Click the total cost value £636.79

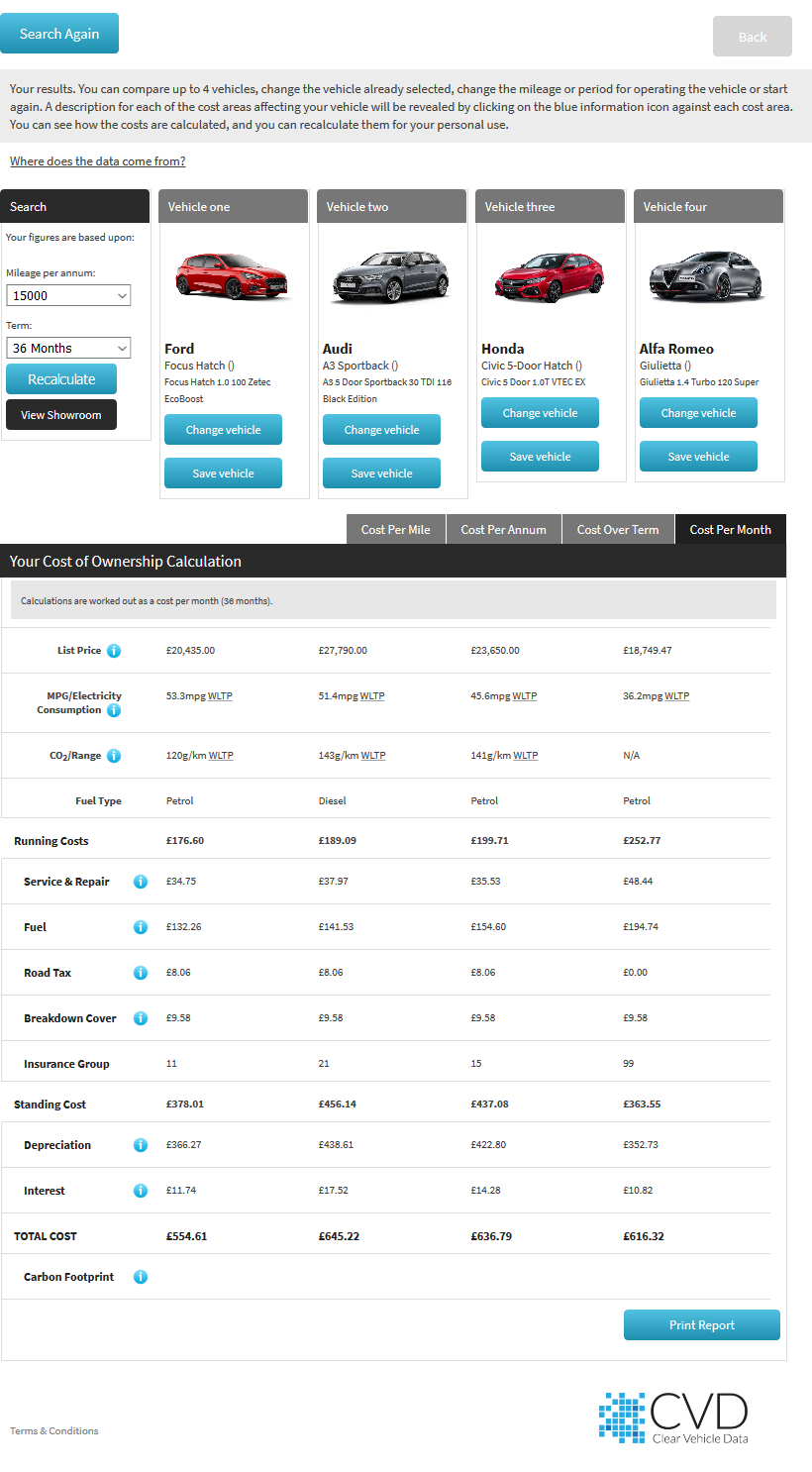pyautogui.click(x=492, y=1236)
